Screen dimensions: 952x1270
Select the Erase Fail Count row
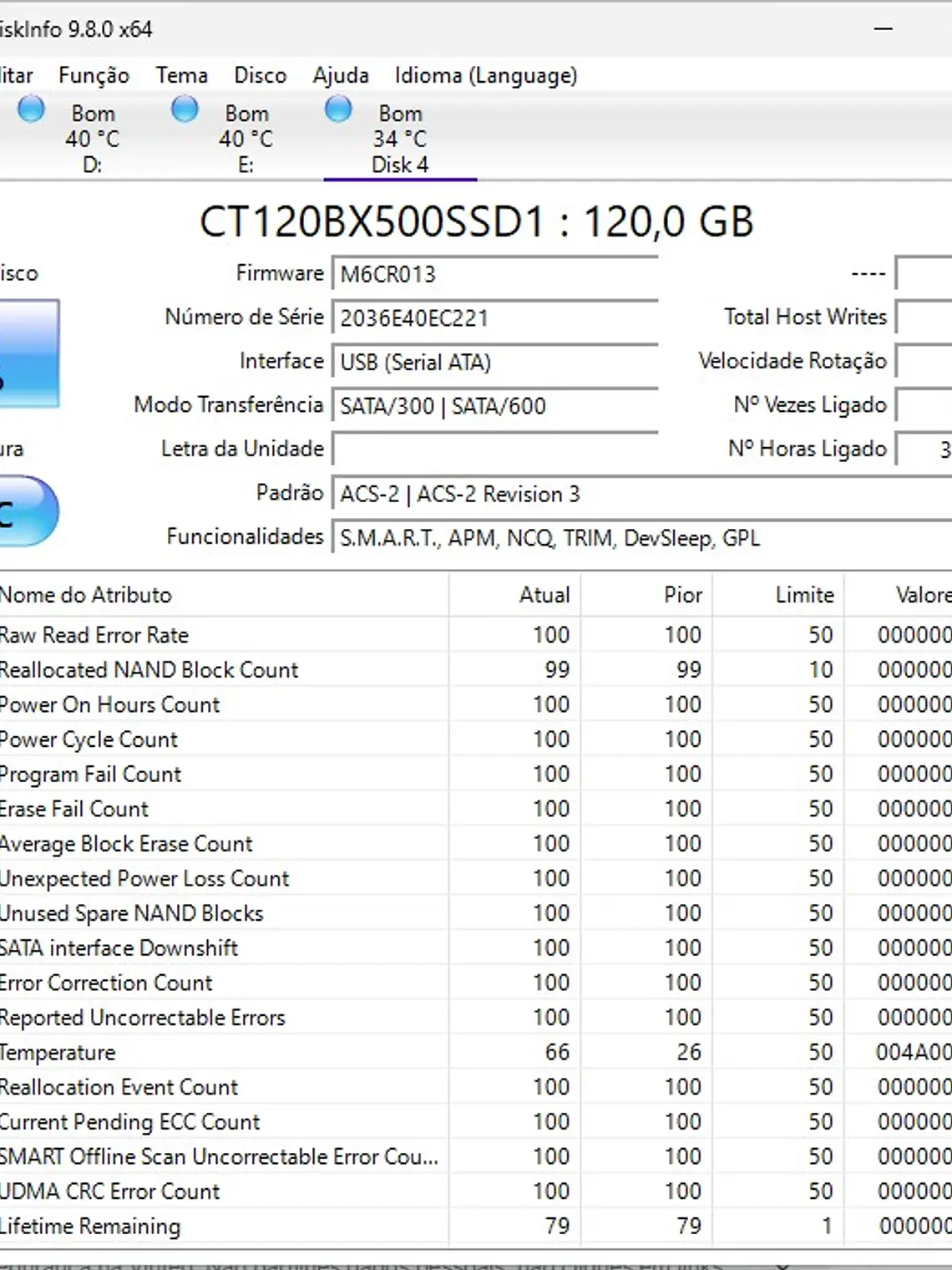coord(476,809)
